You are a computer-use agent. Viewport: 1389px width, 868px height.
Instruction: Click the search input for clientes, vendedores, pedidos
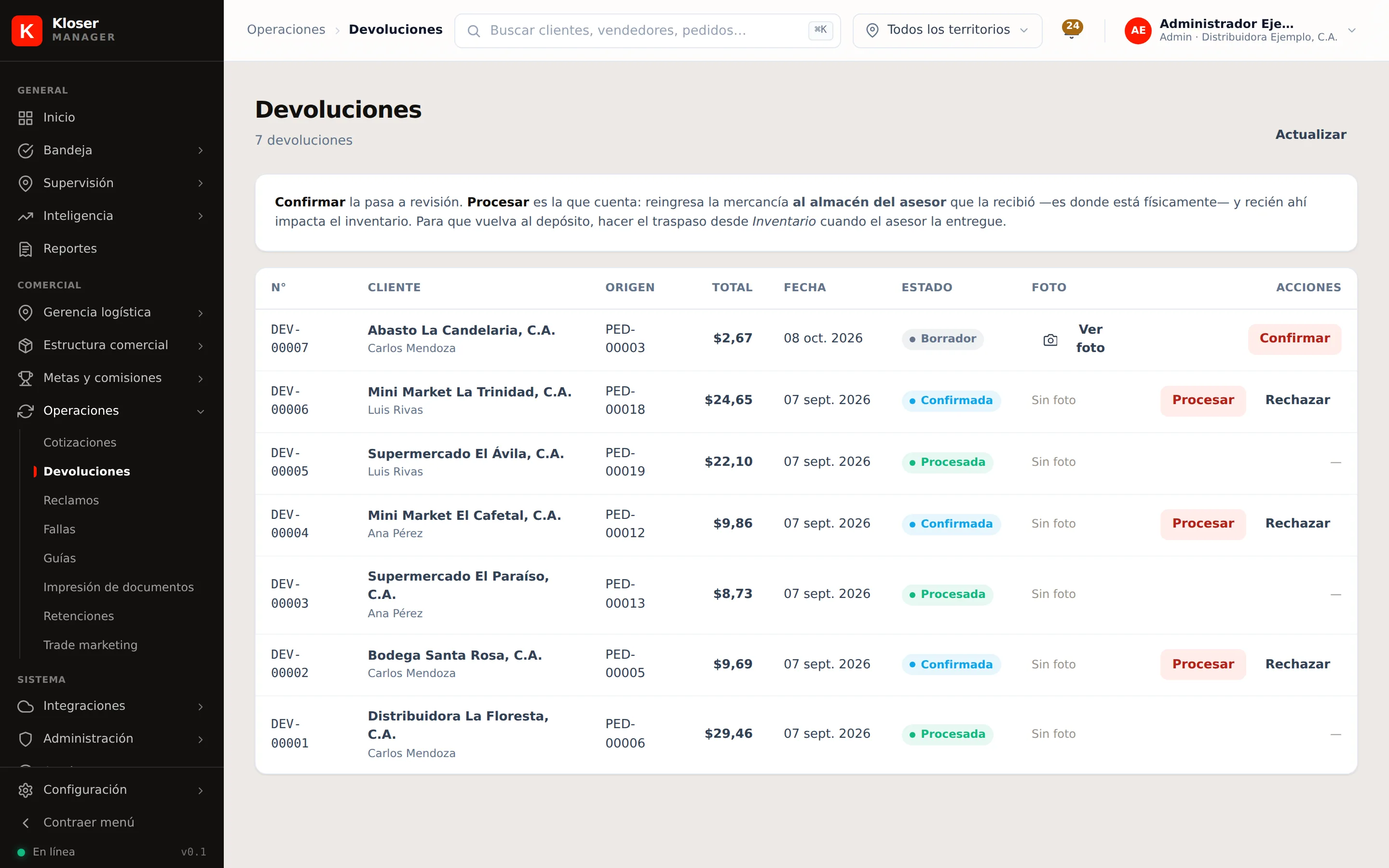tap(647, 30)
